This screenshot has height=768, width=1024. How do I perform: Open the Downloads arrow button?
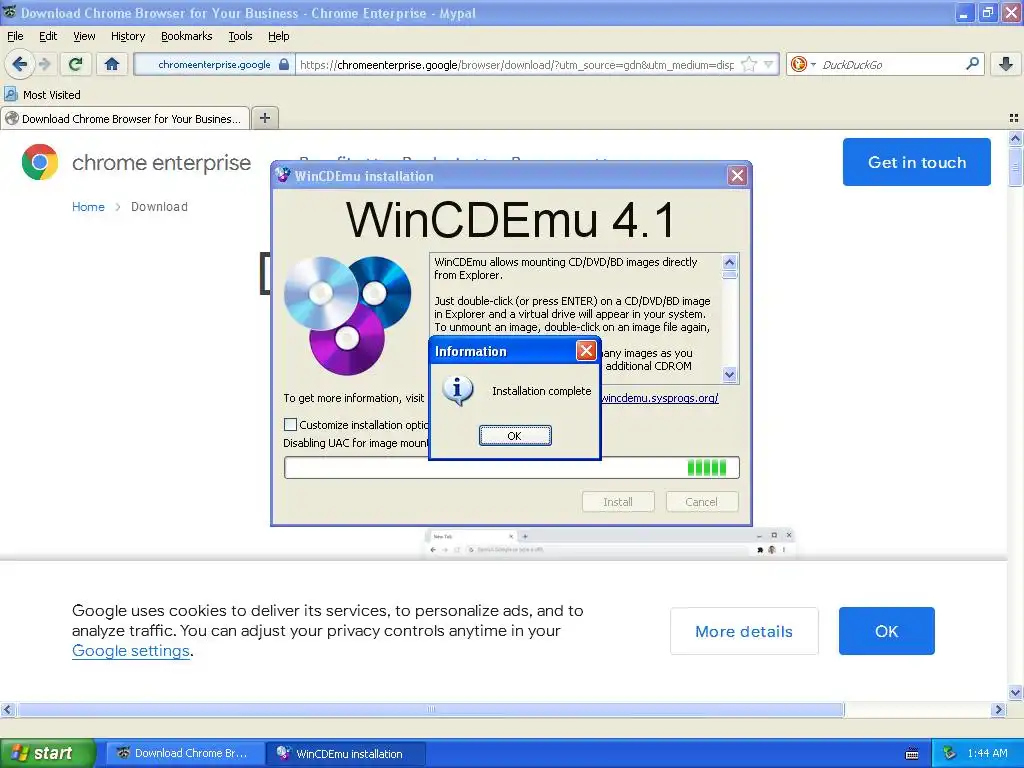[x=1006, y=64]
